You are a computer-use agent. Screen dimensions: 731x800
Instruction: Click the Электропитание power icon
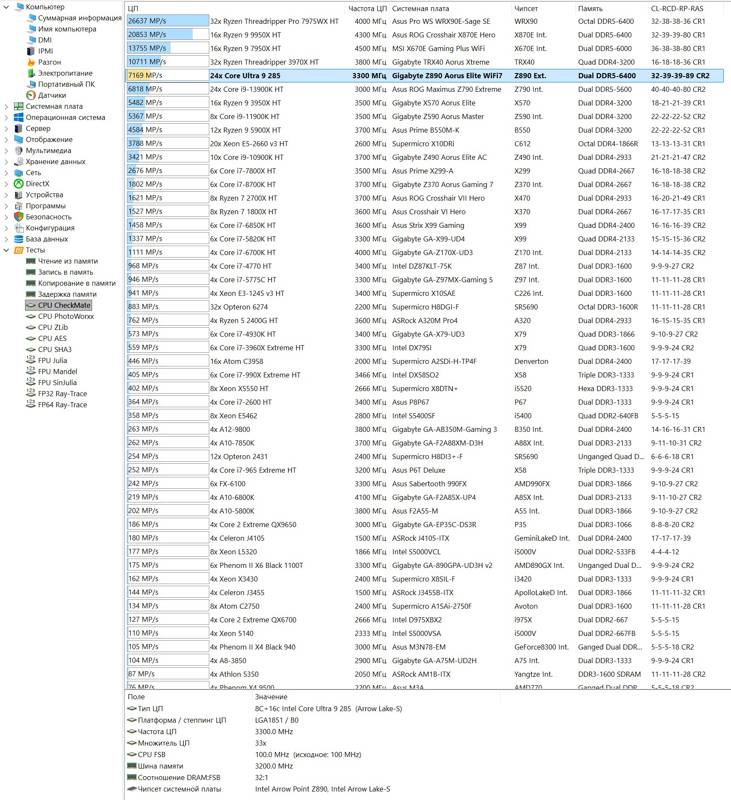pyautogui.click(x=30, y=73)
